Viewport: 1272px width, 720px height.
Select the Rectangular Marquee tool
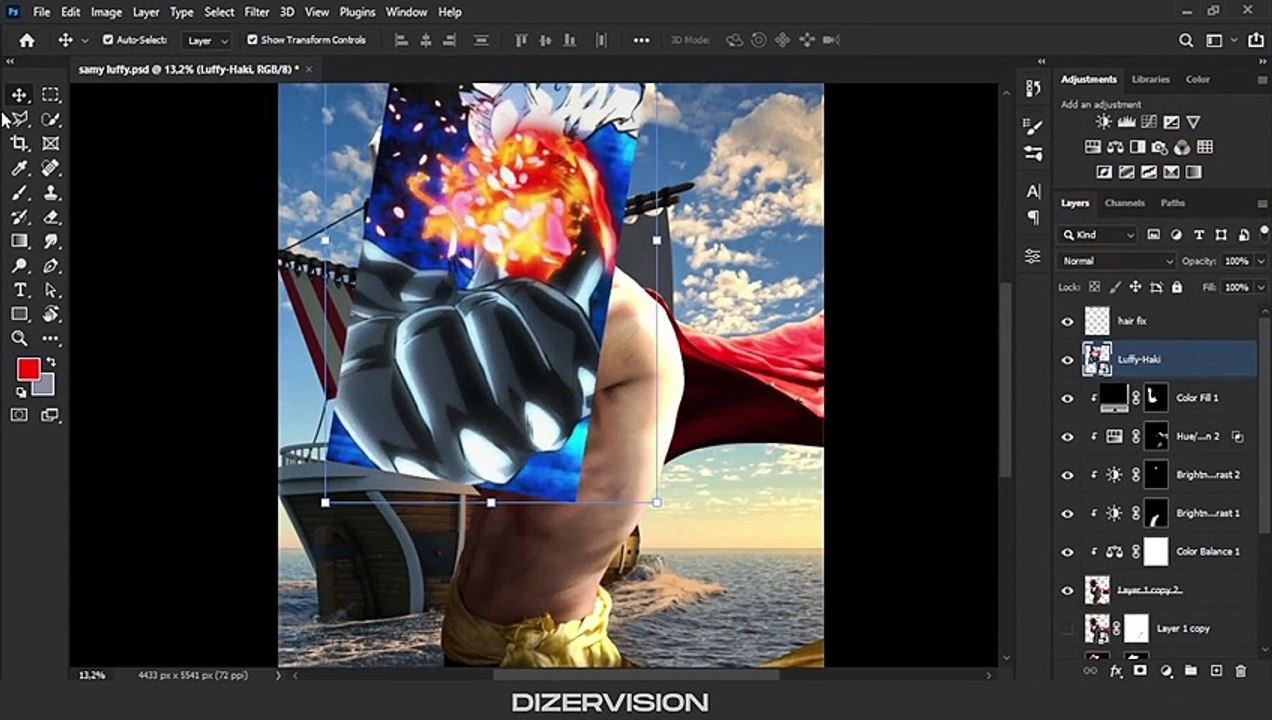click(x=51, y=95)
